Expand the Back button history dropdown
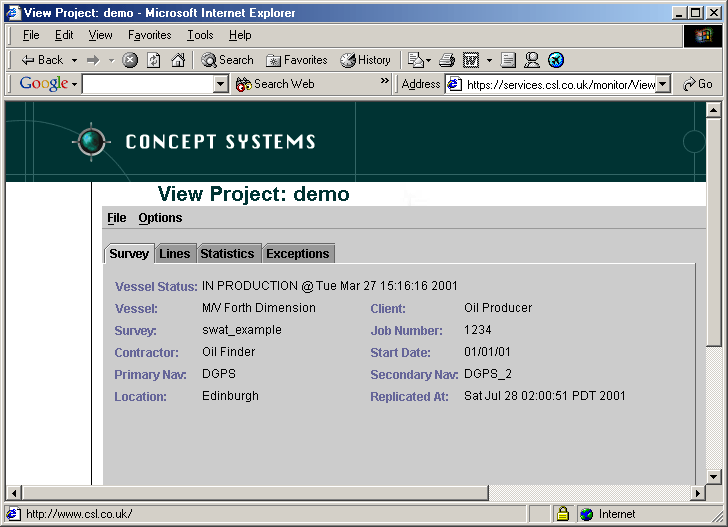 tap(74, 60)
